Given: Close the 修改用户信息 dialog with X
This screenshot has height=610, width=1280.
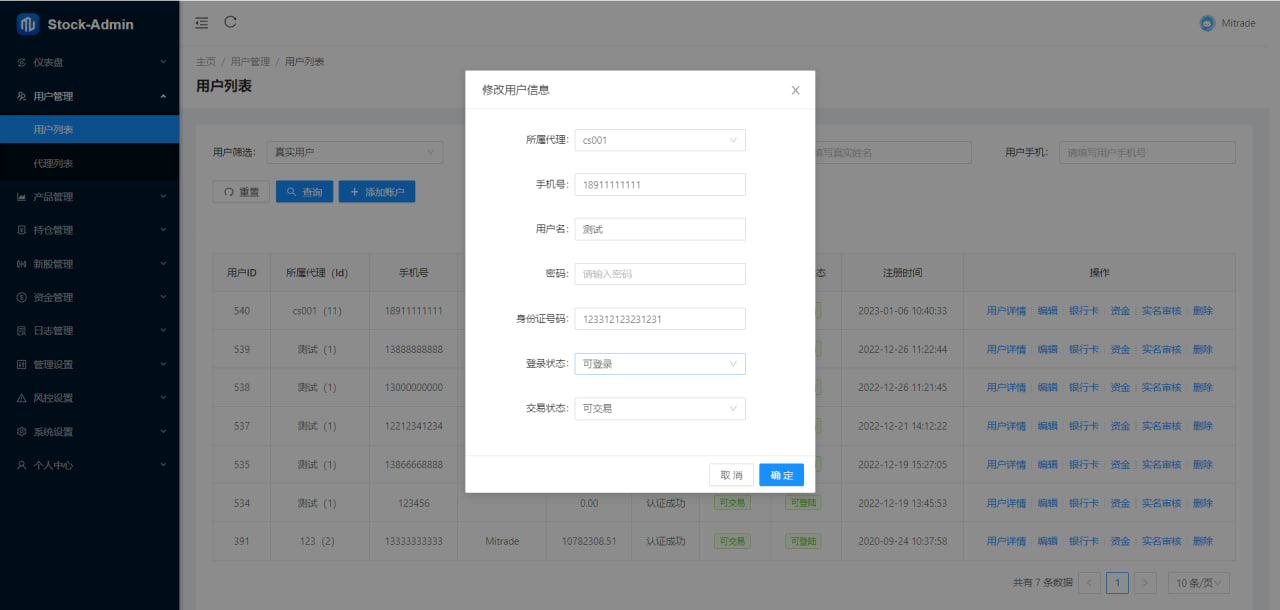Looking at the screenshot, I should coord(795,90).
